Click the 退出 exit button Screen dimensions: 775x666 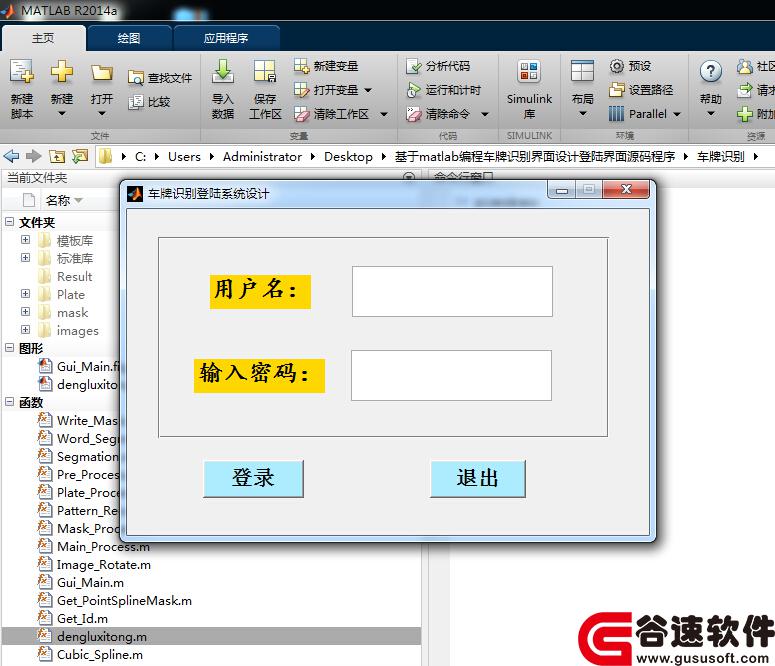click(477, 478)
